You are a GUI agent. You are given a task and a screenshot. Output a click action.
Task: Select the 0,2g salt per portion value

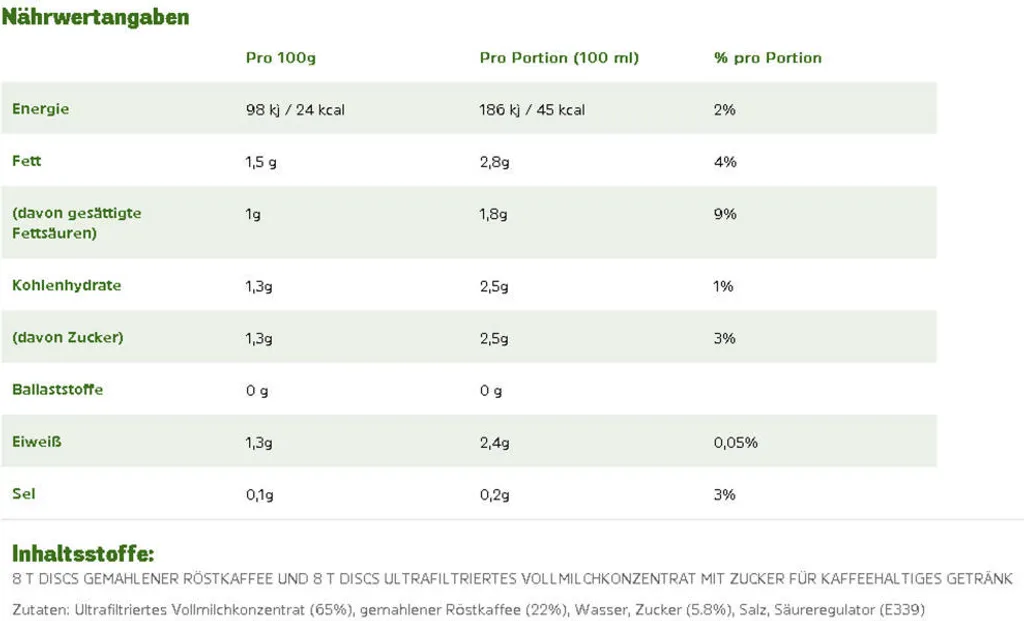494,495
